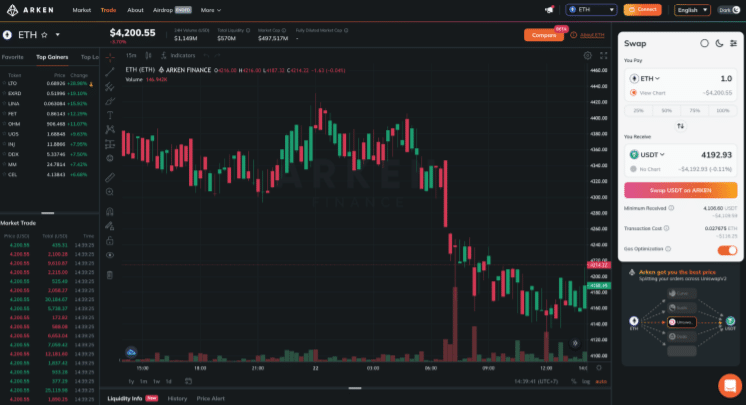The height and width of the screenshot is (405, 746).
Task: Open the emoji icons tool
Action: (110, 158)
